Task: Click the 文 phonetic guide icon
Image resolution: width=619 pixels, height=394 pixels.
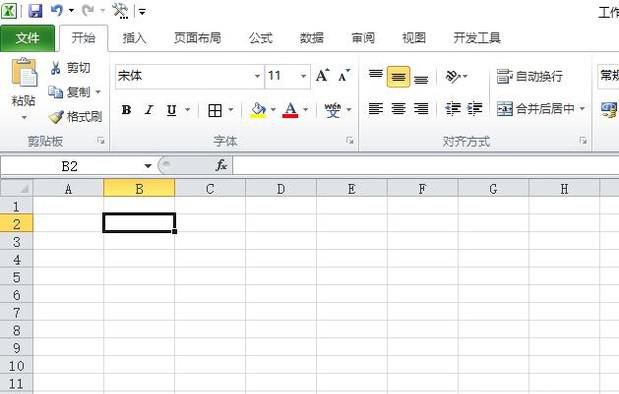Action: coord(332,110)
